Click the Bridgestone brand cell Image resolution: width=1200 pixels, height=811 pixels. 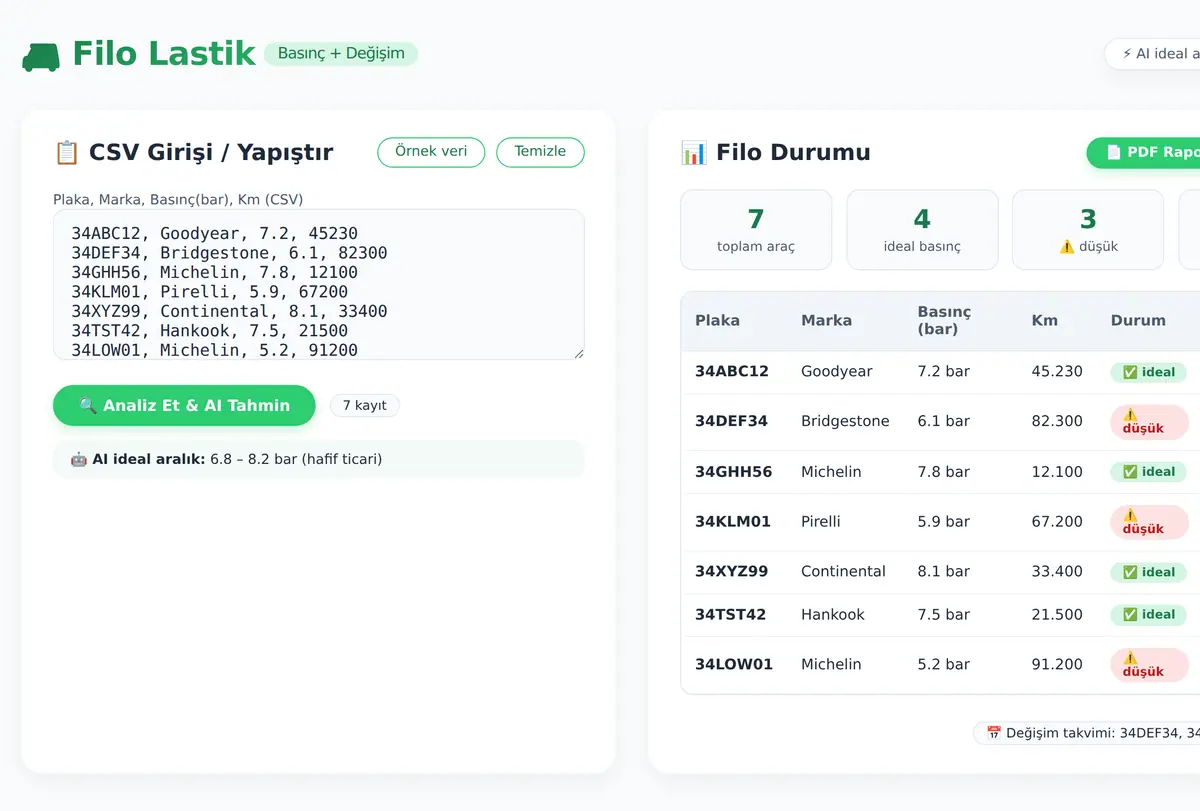845,421
